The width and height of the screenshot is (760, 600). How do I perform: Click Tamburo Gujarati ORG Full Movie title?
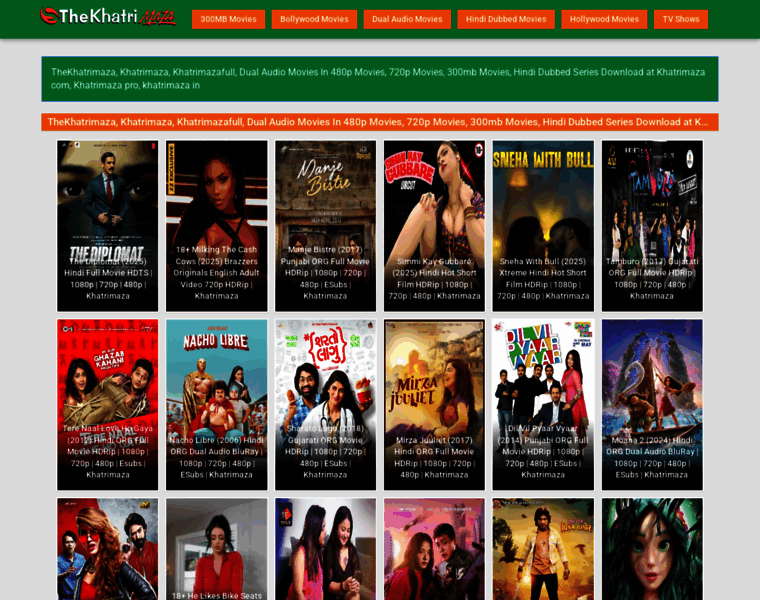652,279
